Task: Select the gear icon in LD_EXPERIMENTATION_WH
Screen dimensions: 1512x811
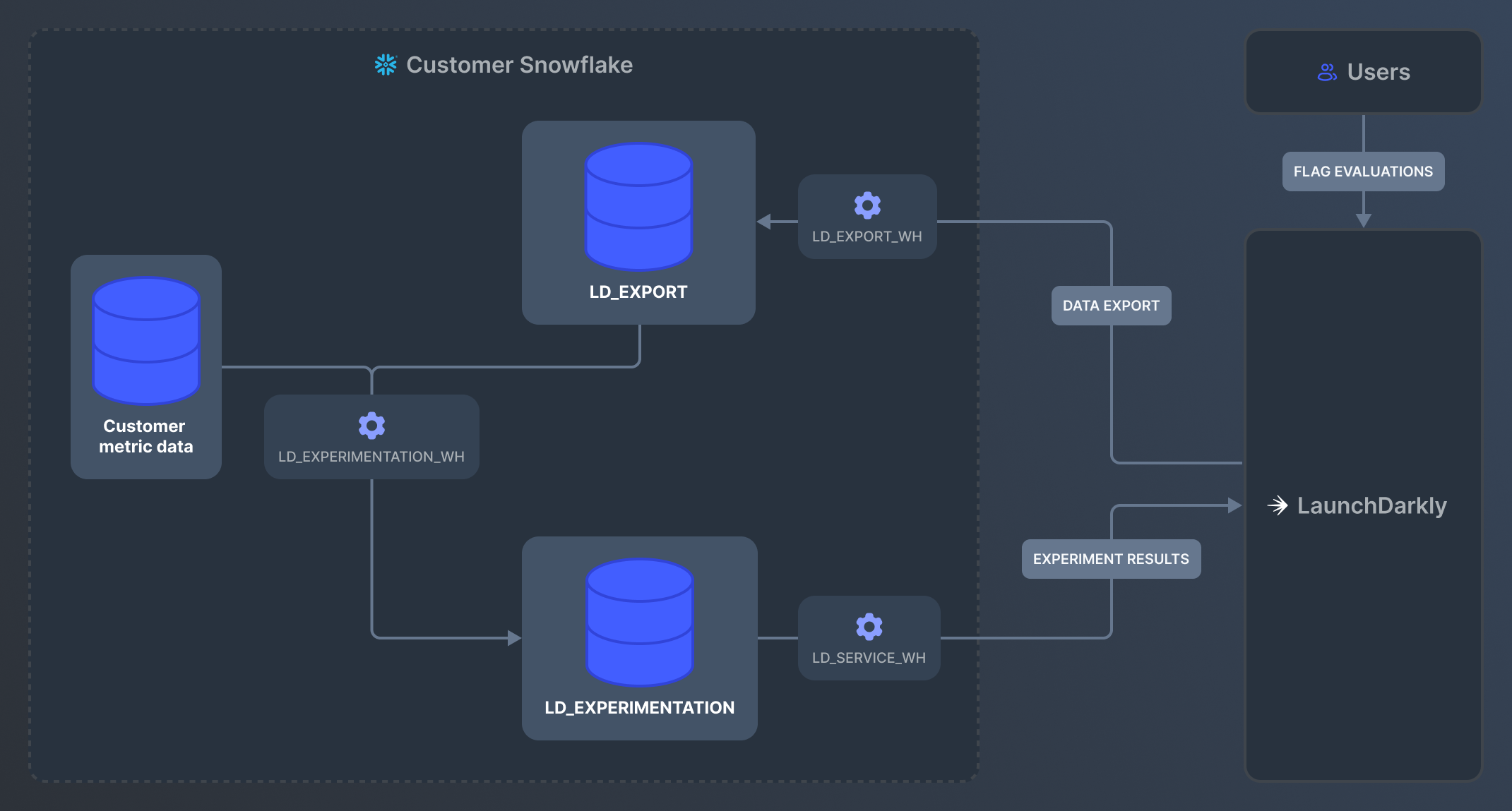Action: [371, 425]
